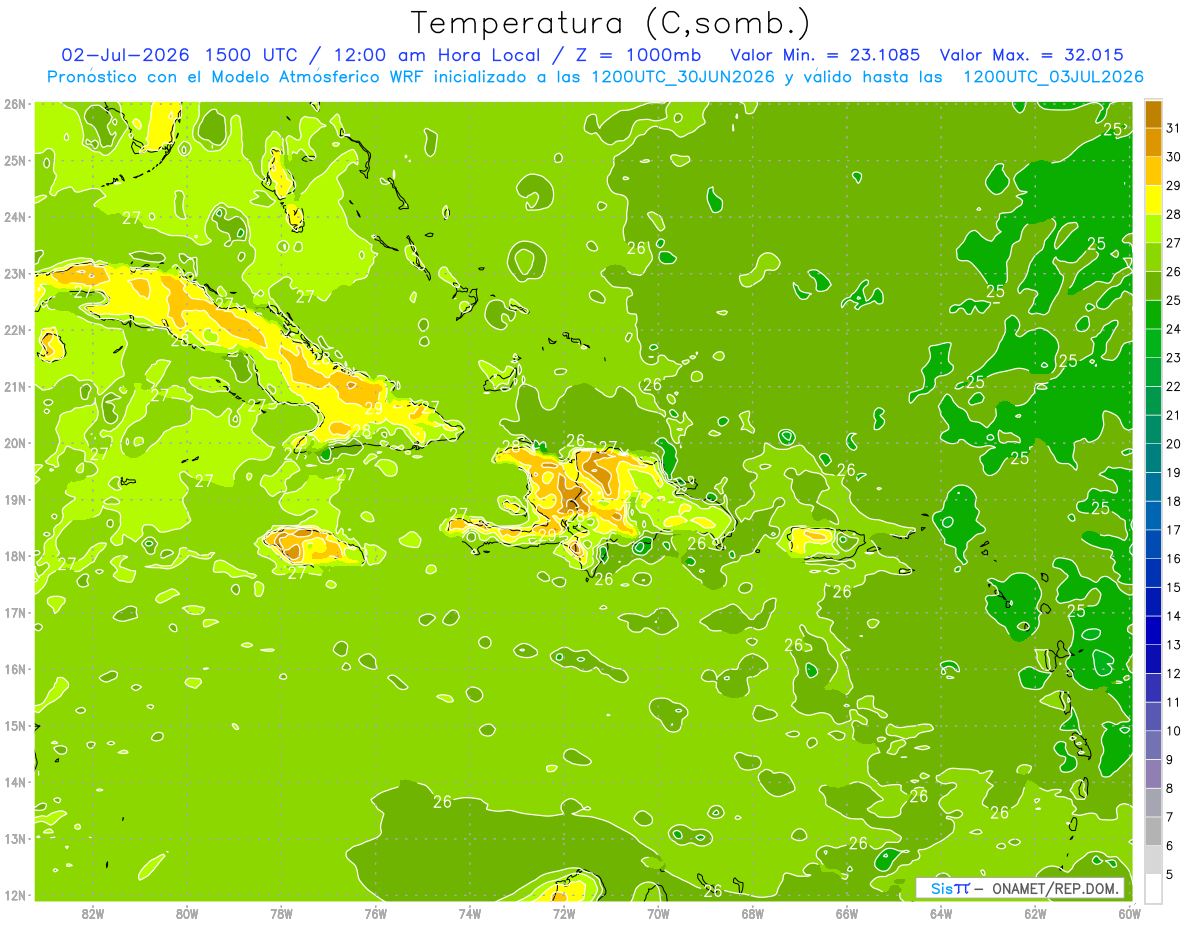Screen dimensions: 1200x927
Task: Click the 72W longitude axis label
Action: point(564,913)
